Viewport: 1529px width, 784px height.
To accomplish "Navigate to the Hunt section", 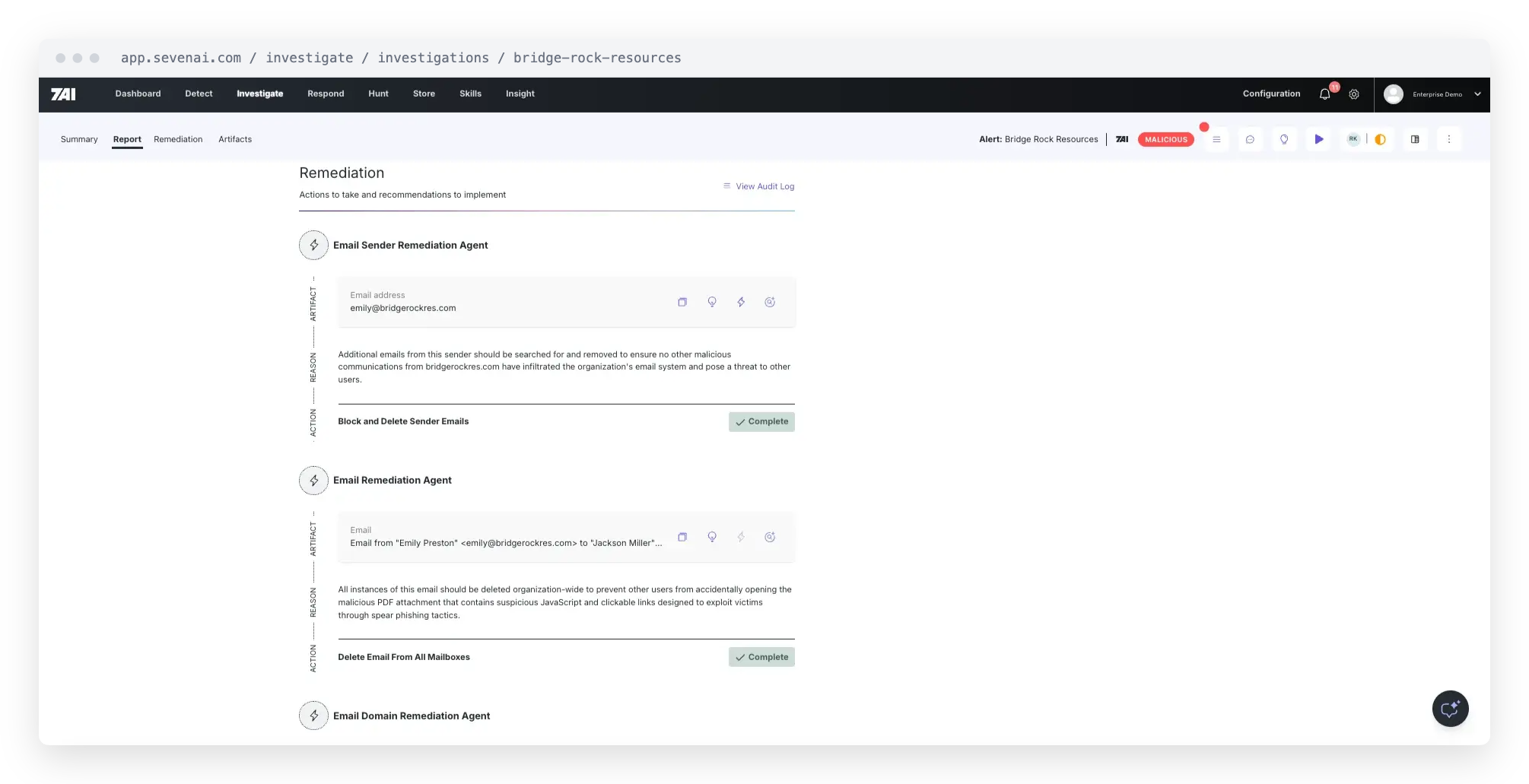I will click(x=378, y=94).
